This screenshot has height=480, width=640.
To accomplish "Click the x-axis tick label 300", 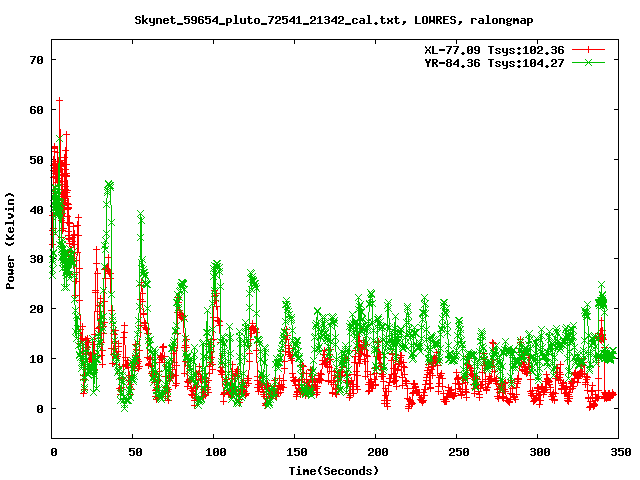I will pyautogui.click(x=539, y=452).
